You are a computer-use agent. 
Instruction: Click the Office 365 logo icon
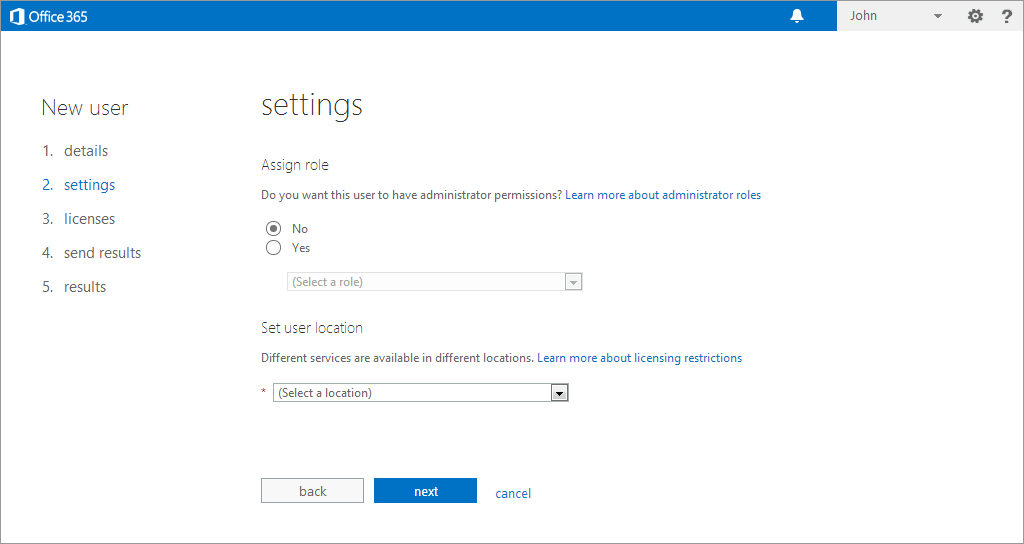pyautogui.click(x=18, y=16)
